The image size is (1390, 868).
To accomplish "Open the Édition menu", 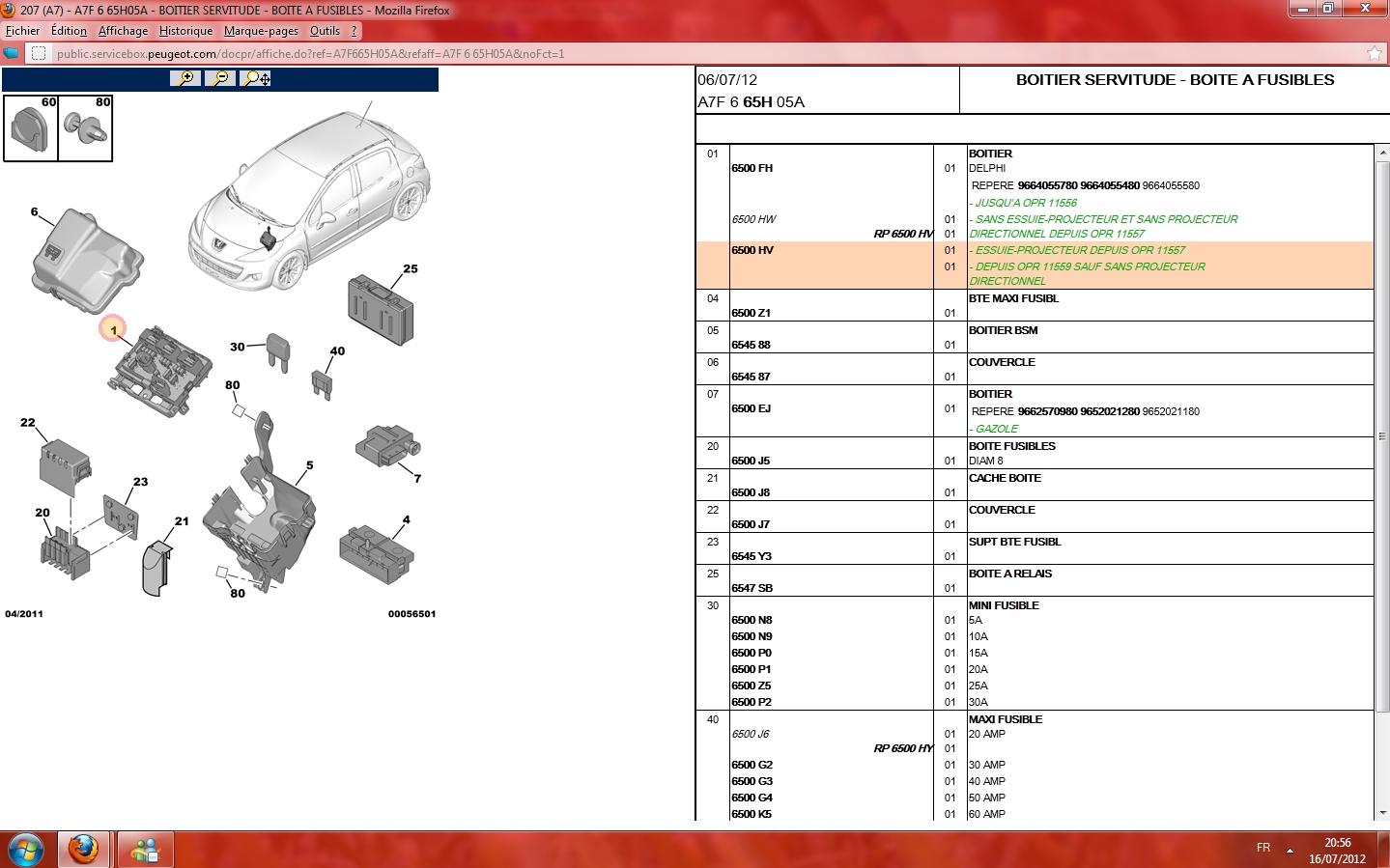I will pos(69,31).
